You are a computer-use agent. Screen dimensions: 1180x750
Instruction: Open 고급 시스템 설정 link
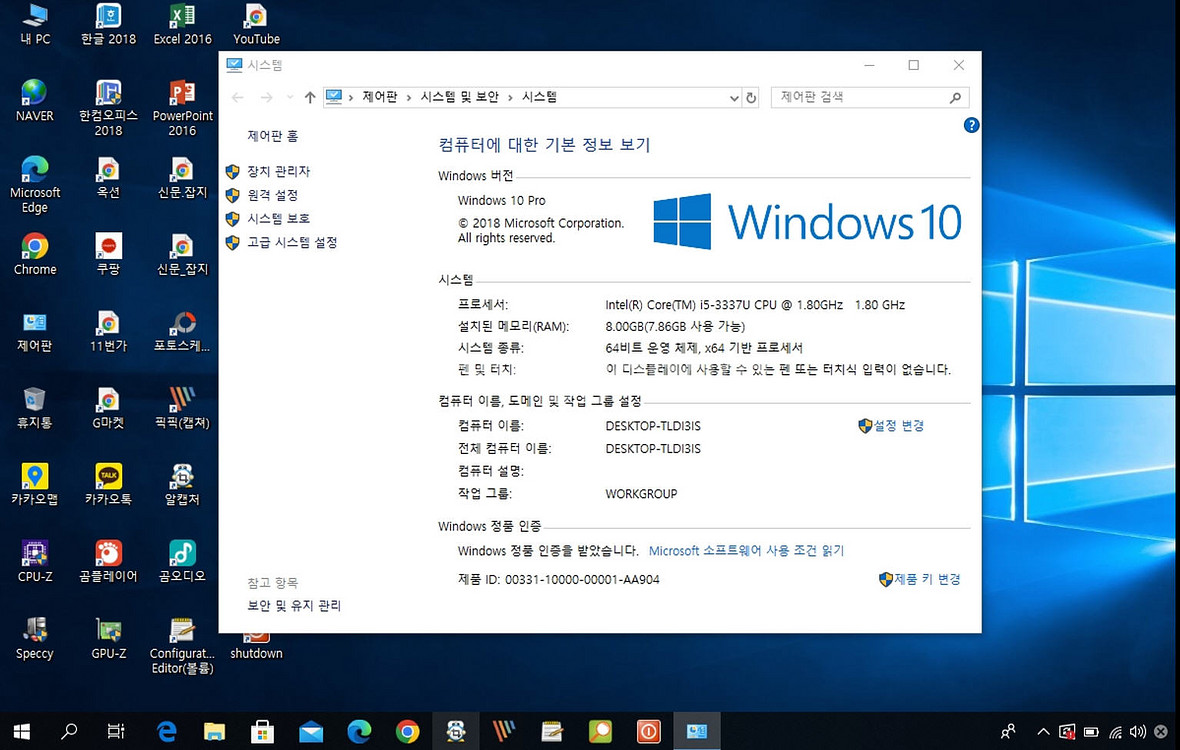pos(292,242)
